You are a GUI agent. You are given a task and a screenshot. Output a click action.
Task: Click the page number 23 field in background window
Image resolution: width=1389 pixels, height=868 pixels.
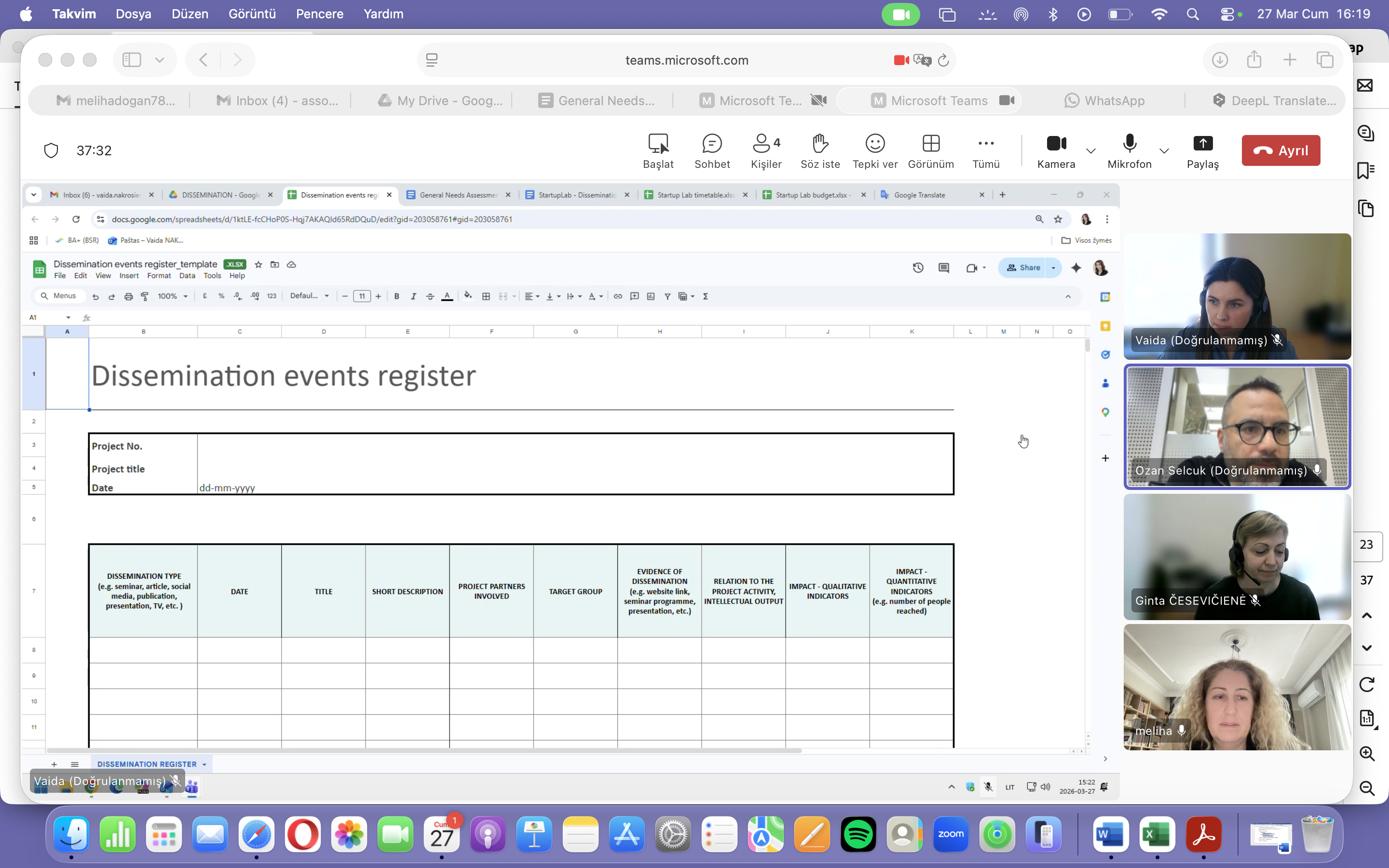point(1367,545)
